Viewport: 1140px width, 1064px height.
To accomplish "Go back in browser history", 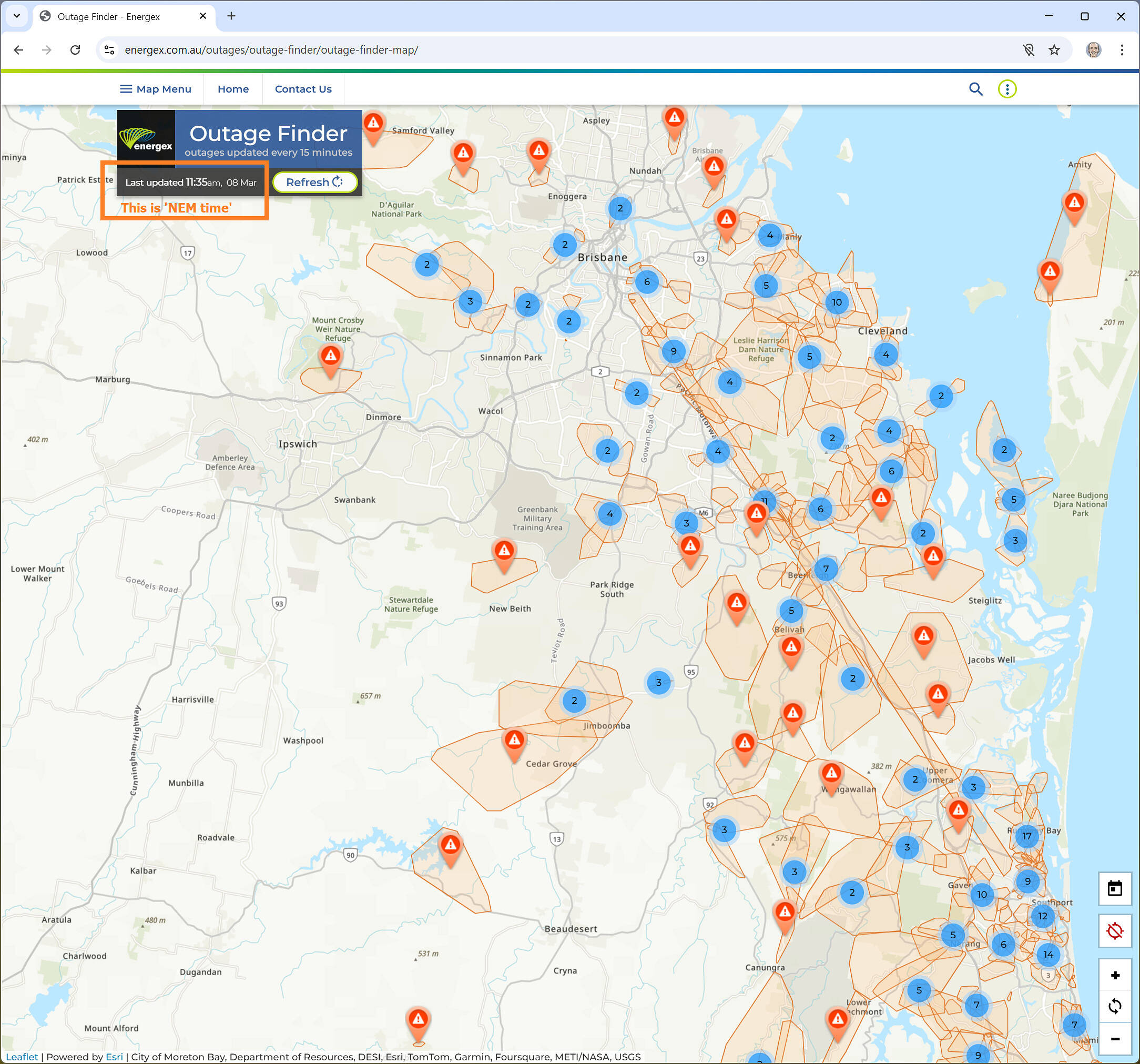I will pos(18,50).
